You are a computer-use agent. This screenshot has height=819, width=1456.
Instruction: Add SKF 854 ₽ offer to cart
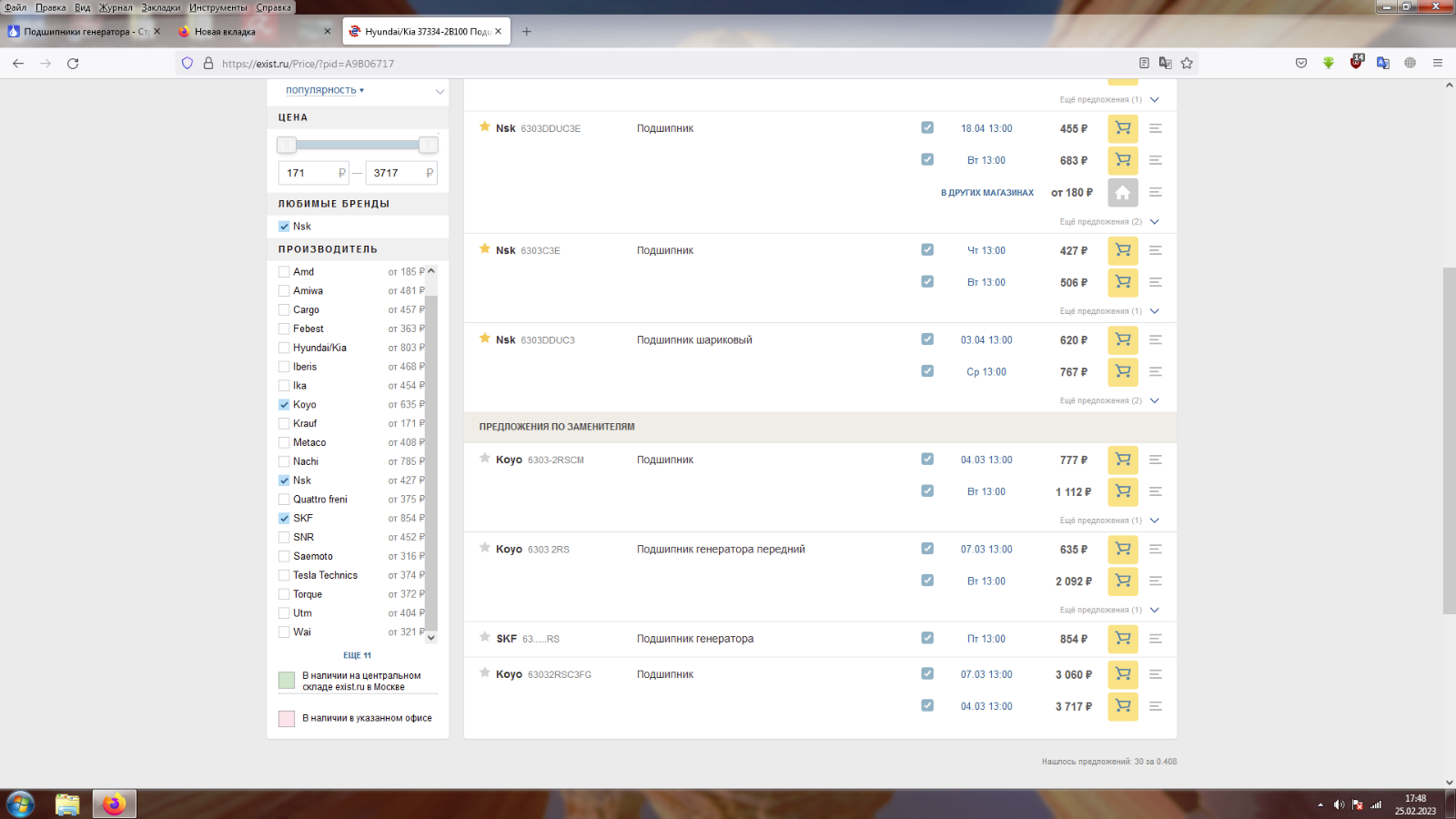[x=1123, y=639]
